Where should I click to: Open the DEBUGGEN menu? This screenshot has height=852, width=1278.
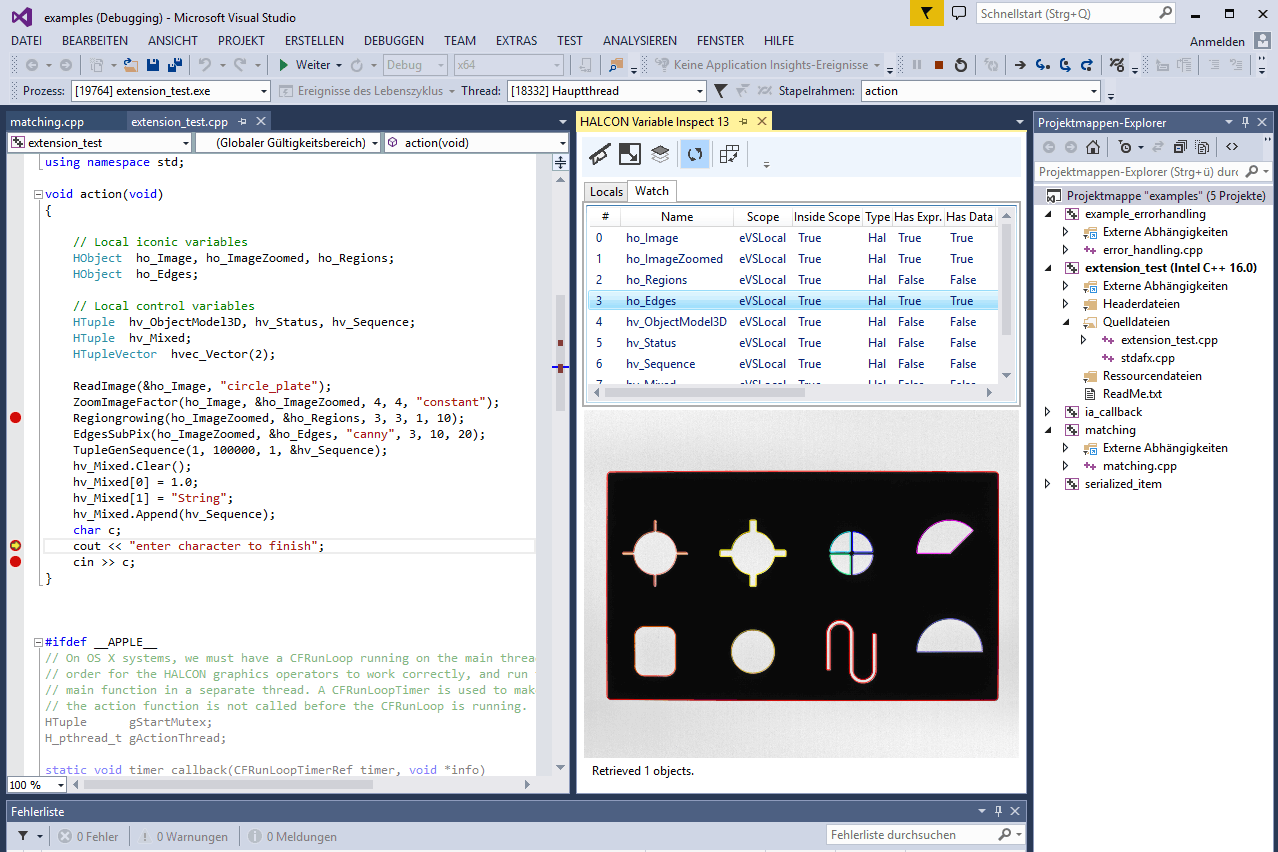[393, 41]
